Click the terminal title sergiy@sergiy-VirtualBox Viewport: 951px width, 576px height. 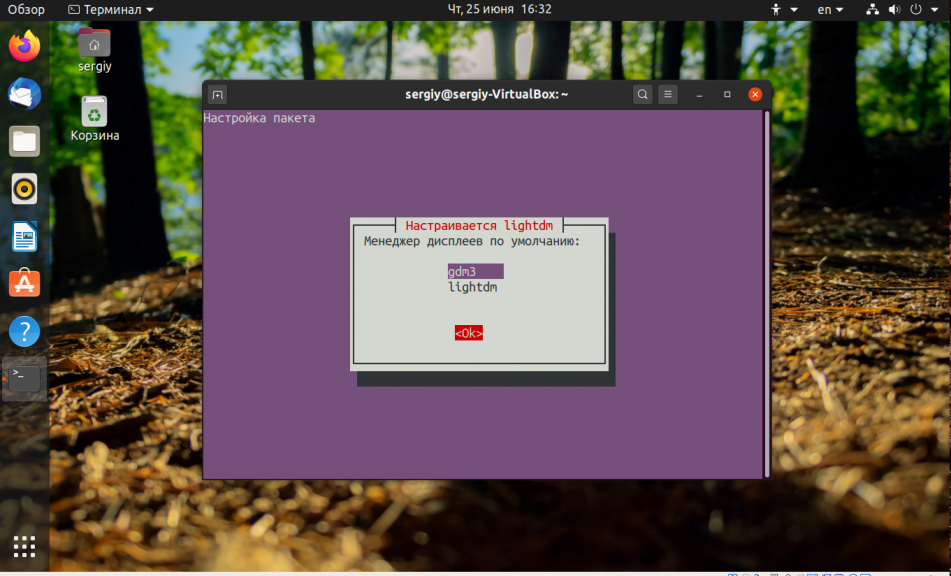coord(486,95)
